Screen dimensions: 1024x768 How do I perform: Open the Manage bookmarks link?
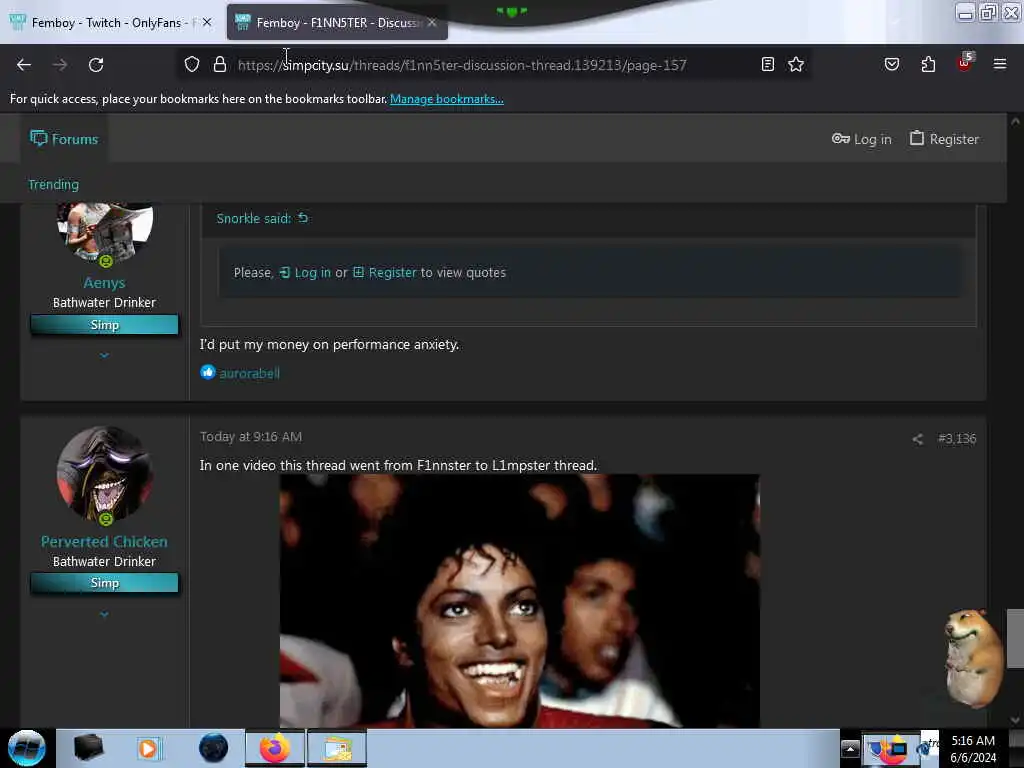(x=447, y=99)
